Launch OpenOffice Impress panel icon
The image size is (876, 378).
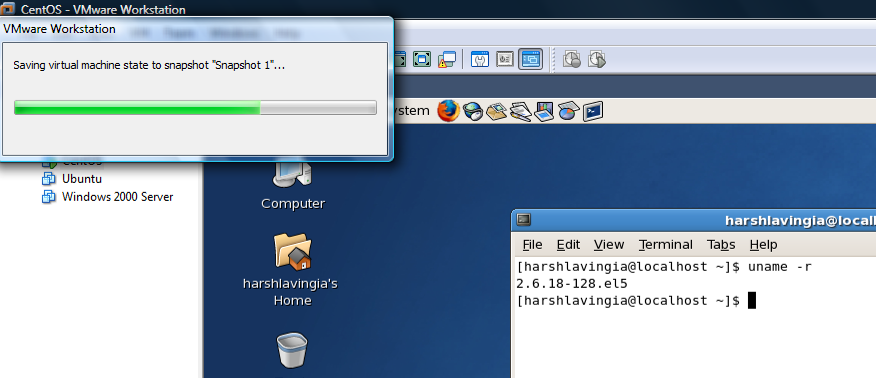point(544,111)
